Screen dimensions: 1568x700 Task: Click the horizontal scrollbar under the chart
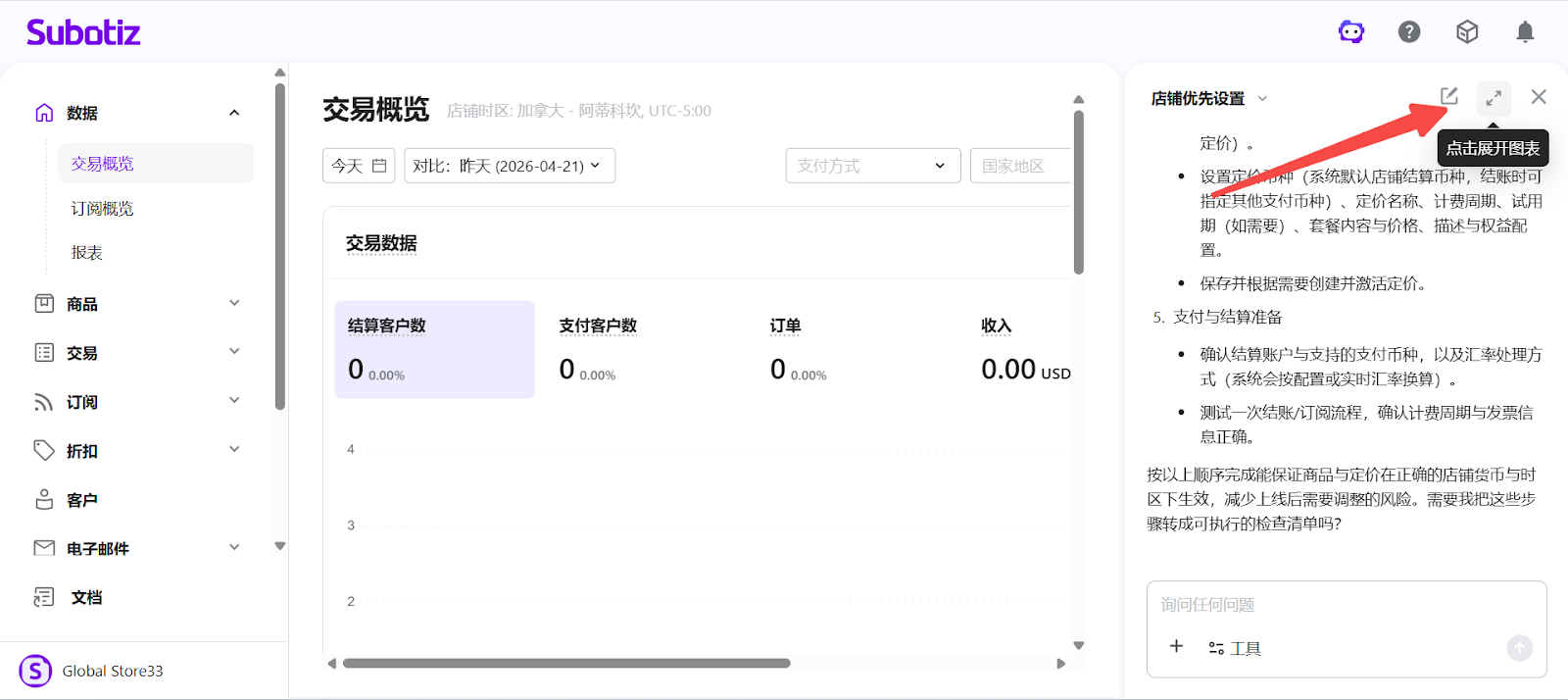pyautogui.click(x=566, y=664)
